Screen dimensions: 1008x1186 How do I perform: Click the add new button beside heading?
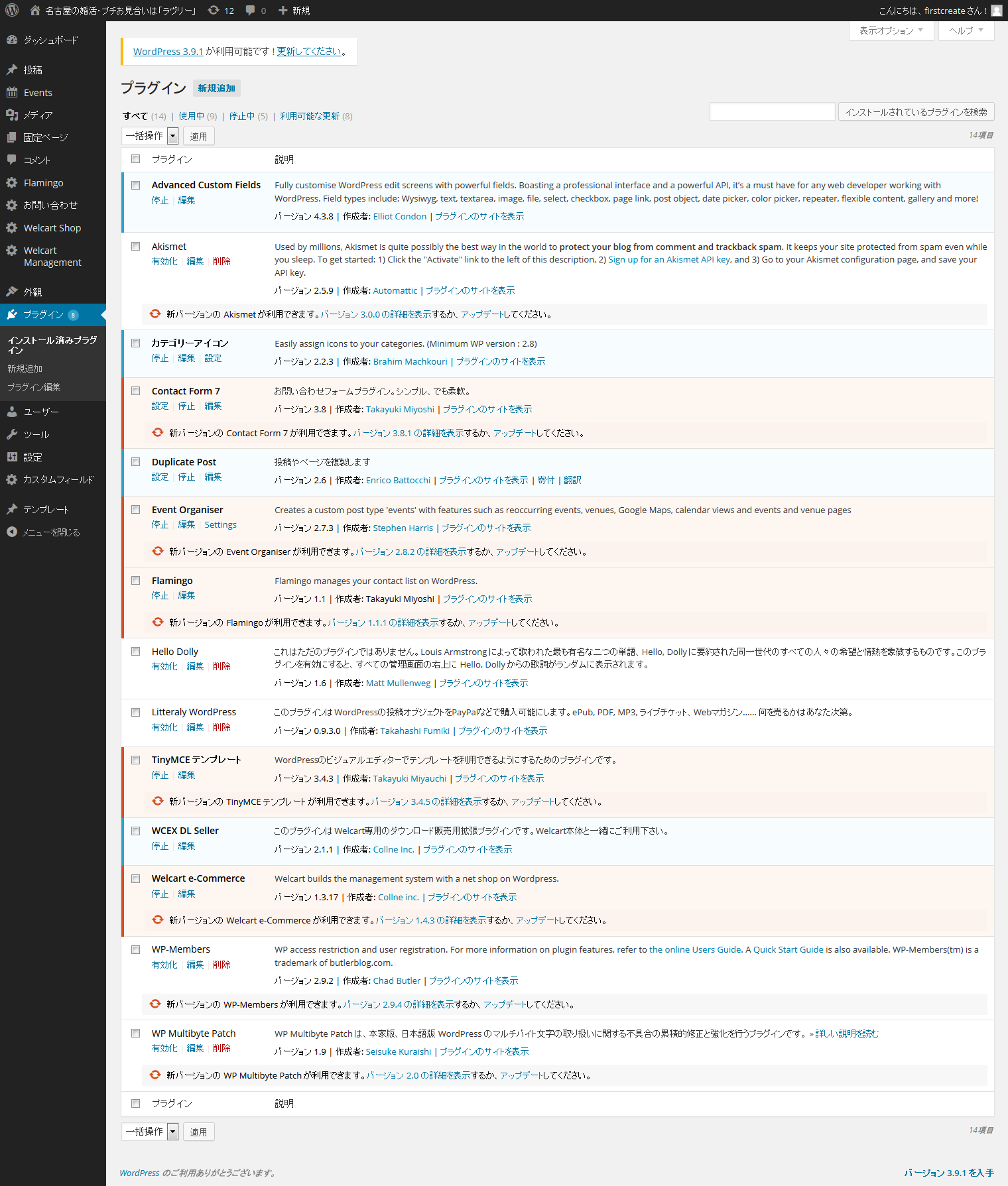tap(217, 88)
